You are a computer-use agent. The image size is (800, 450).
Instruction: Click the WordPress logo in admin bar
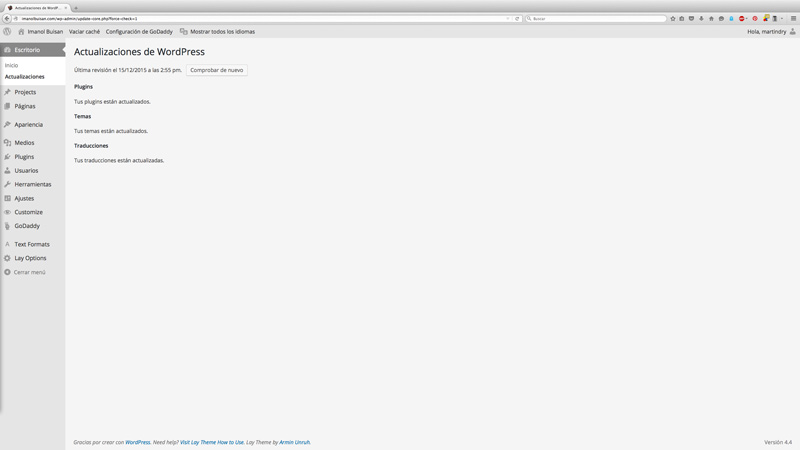point(7,31)
